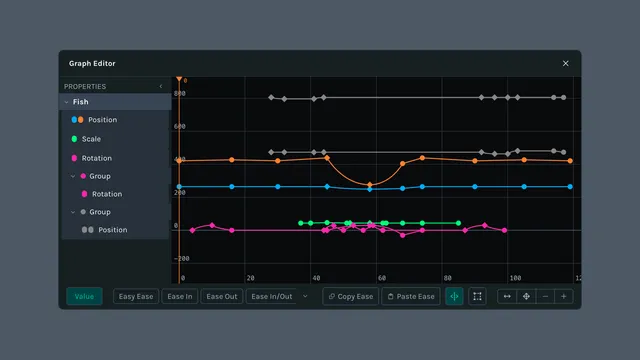Collapse the Properties sidebar arrow
This screenshot has height=360, width=640.
[161, 87]
